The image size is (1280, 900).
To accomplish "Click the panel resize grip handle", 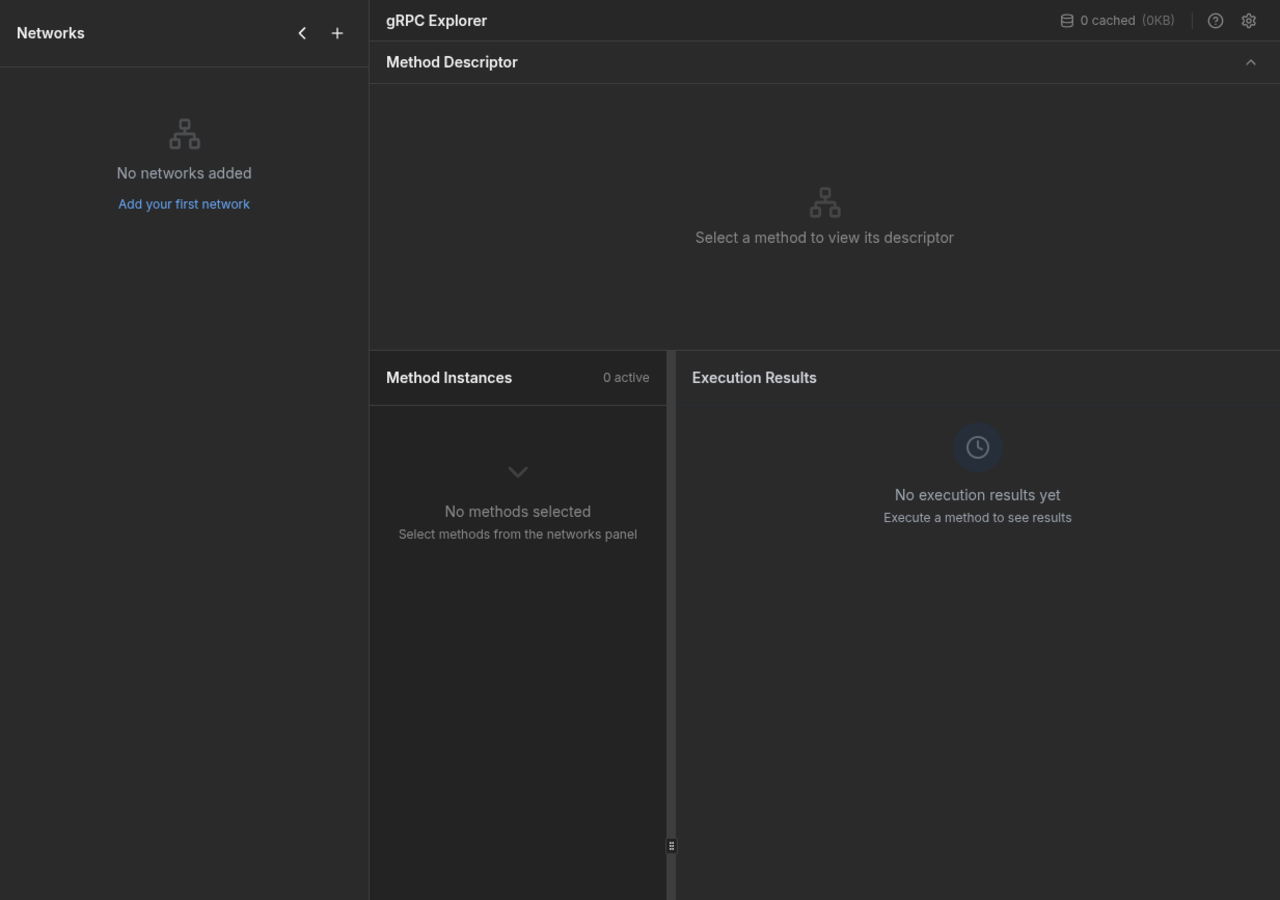I will pyautogui.click(x=671, y=846).
